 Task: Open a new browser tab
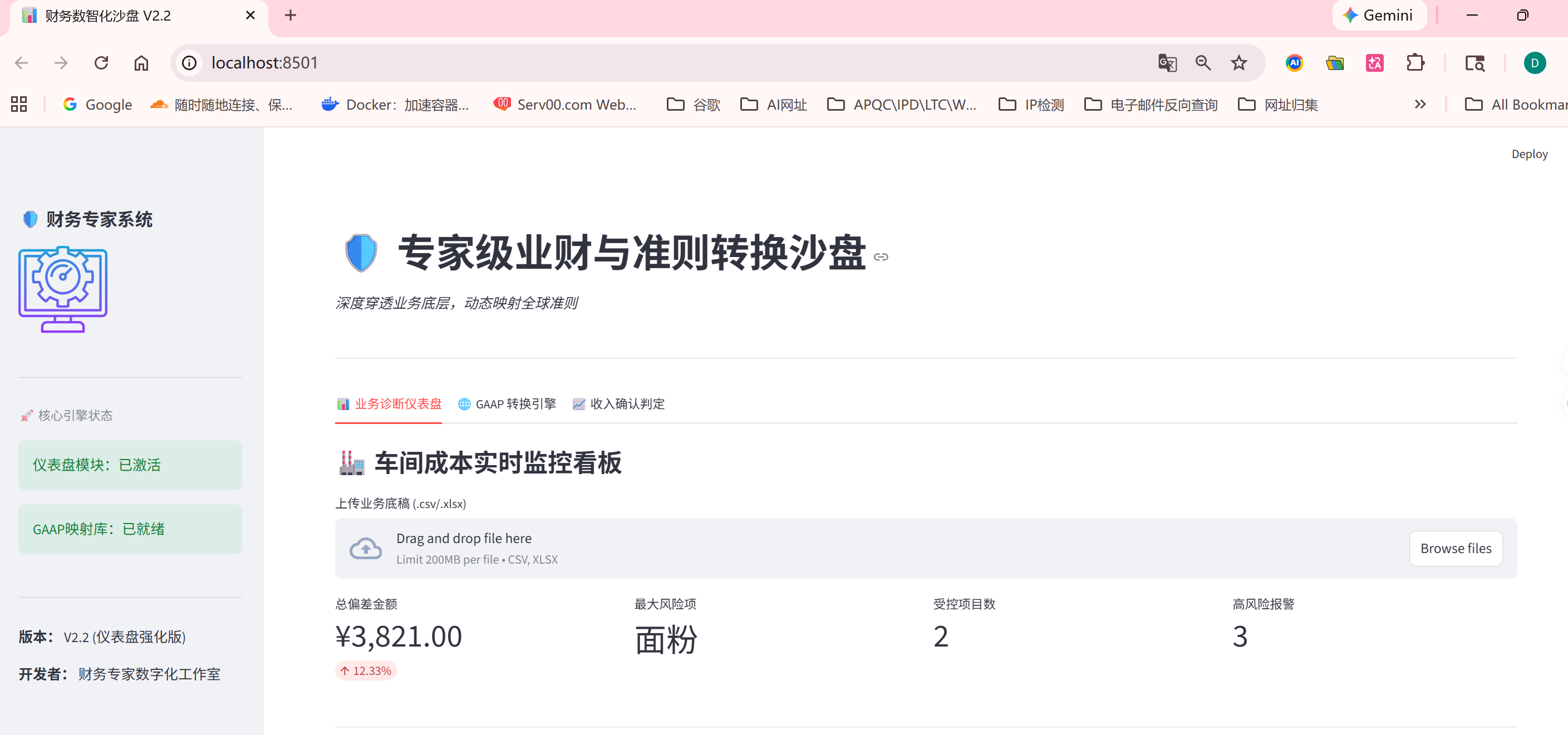point(291,15)
